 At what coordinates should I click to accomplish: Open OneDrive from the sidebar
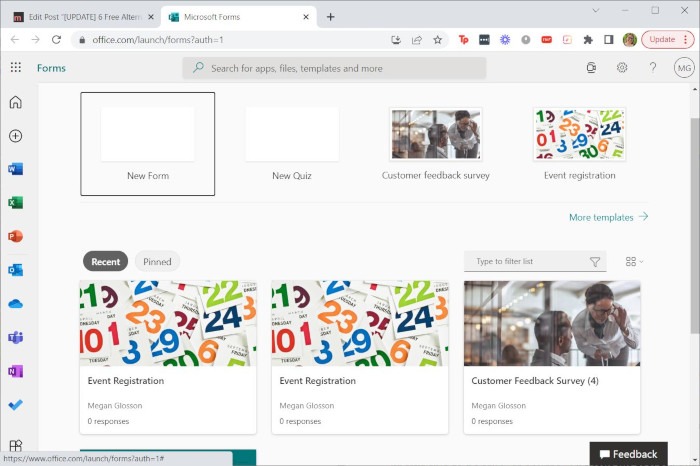pyautogui.click(x=16, y=304)
